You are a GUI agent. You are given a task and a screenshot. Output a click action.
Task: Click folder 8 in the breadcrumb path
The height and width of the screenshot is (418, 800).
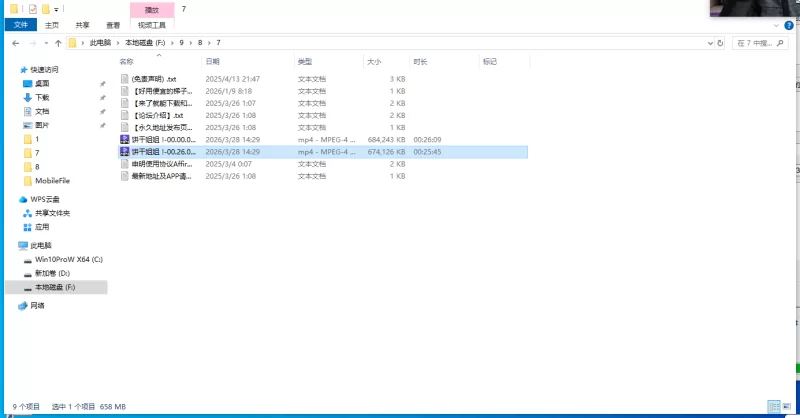[200, 43]
